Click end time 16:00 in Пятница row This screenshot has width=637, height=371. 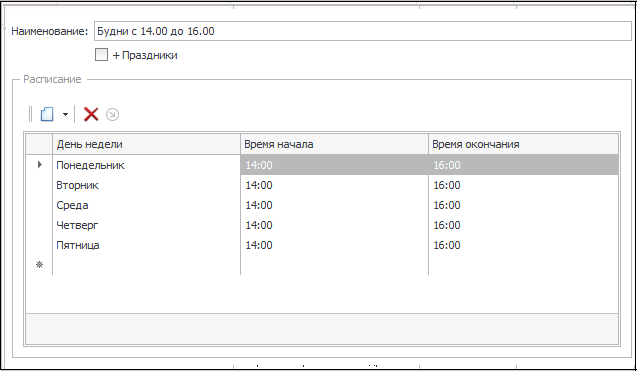pos(524,245)
